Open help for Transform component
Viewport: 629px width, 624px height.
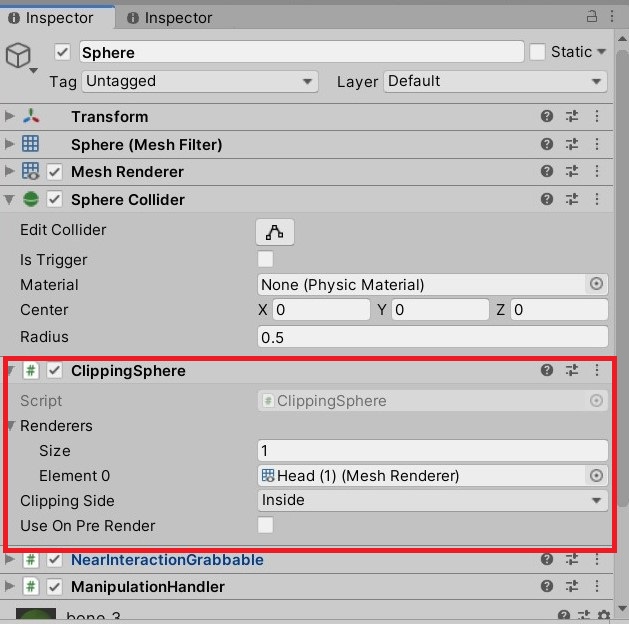click(x=547, y=116)
